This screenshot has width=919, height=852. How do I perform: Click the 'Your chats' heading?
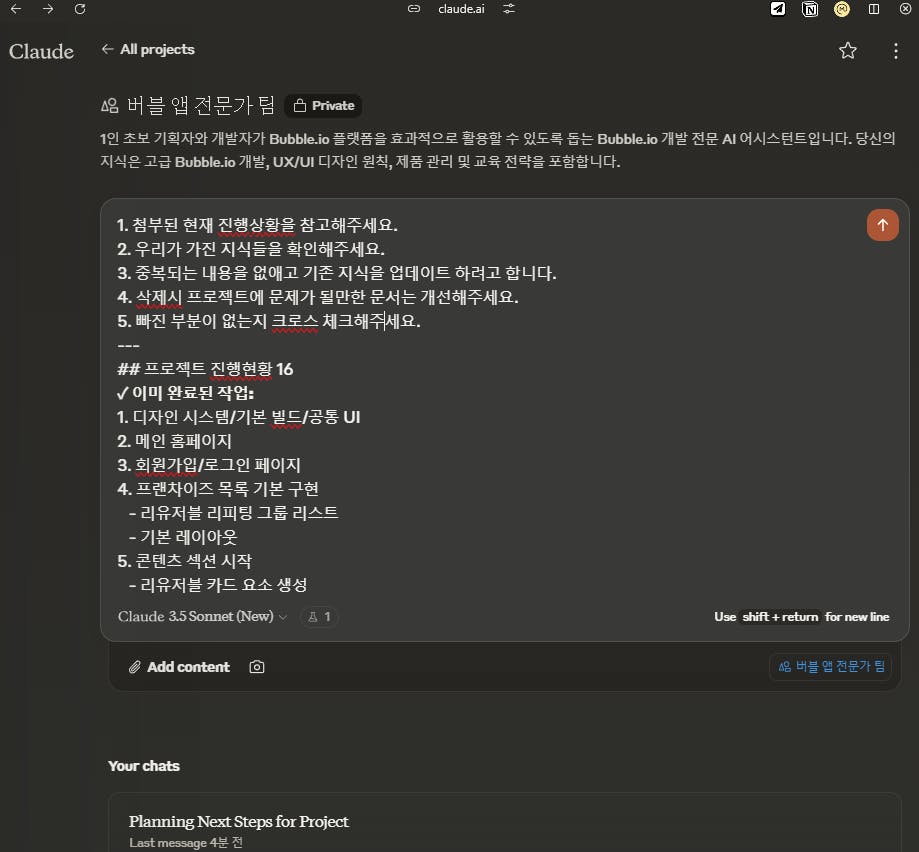pos(144,766)
